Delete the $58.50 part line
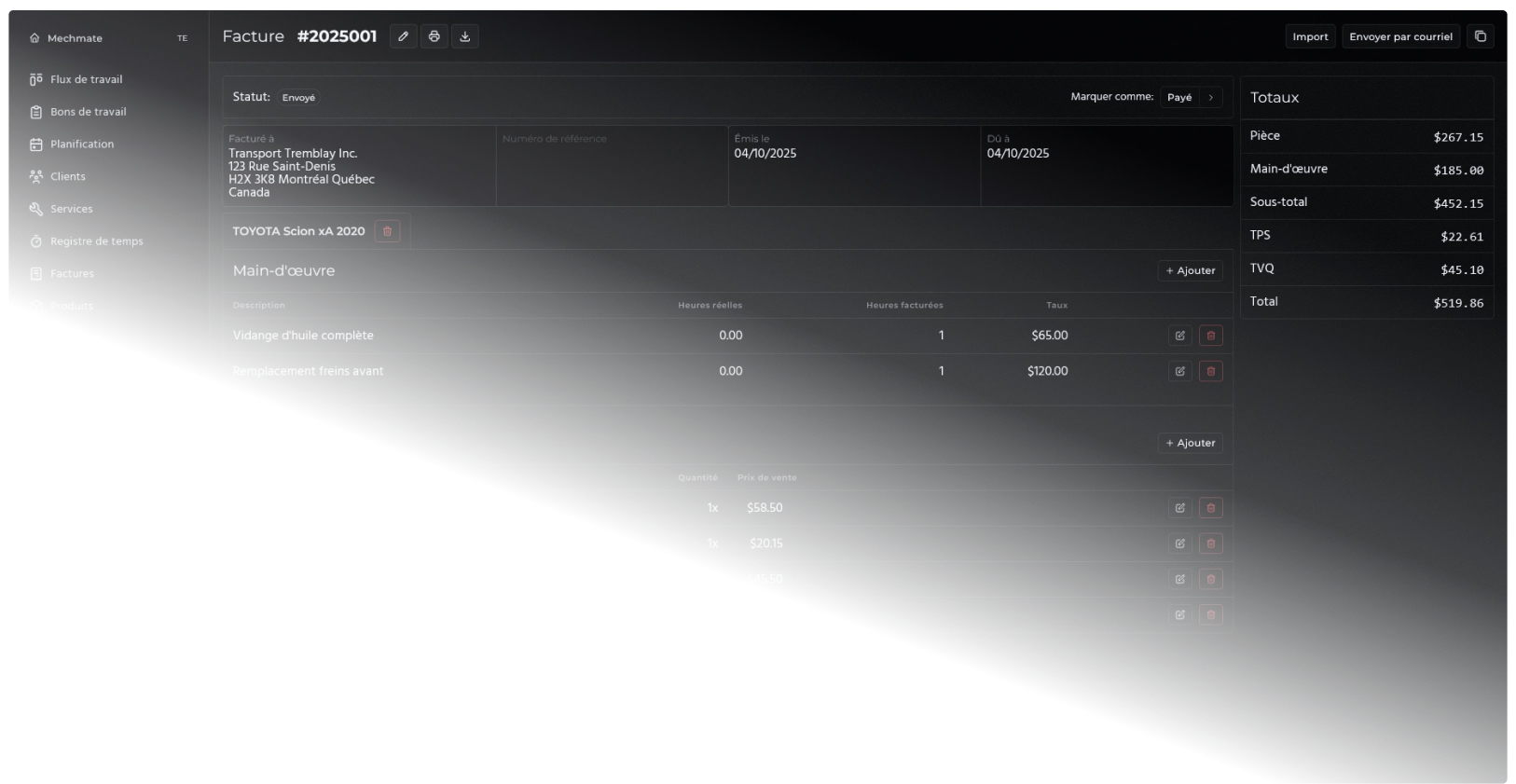Image resolution: width=1516 pixels, height=784 pixels. (x=1211, y=508)
